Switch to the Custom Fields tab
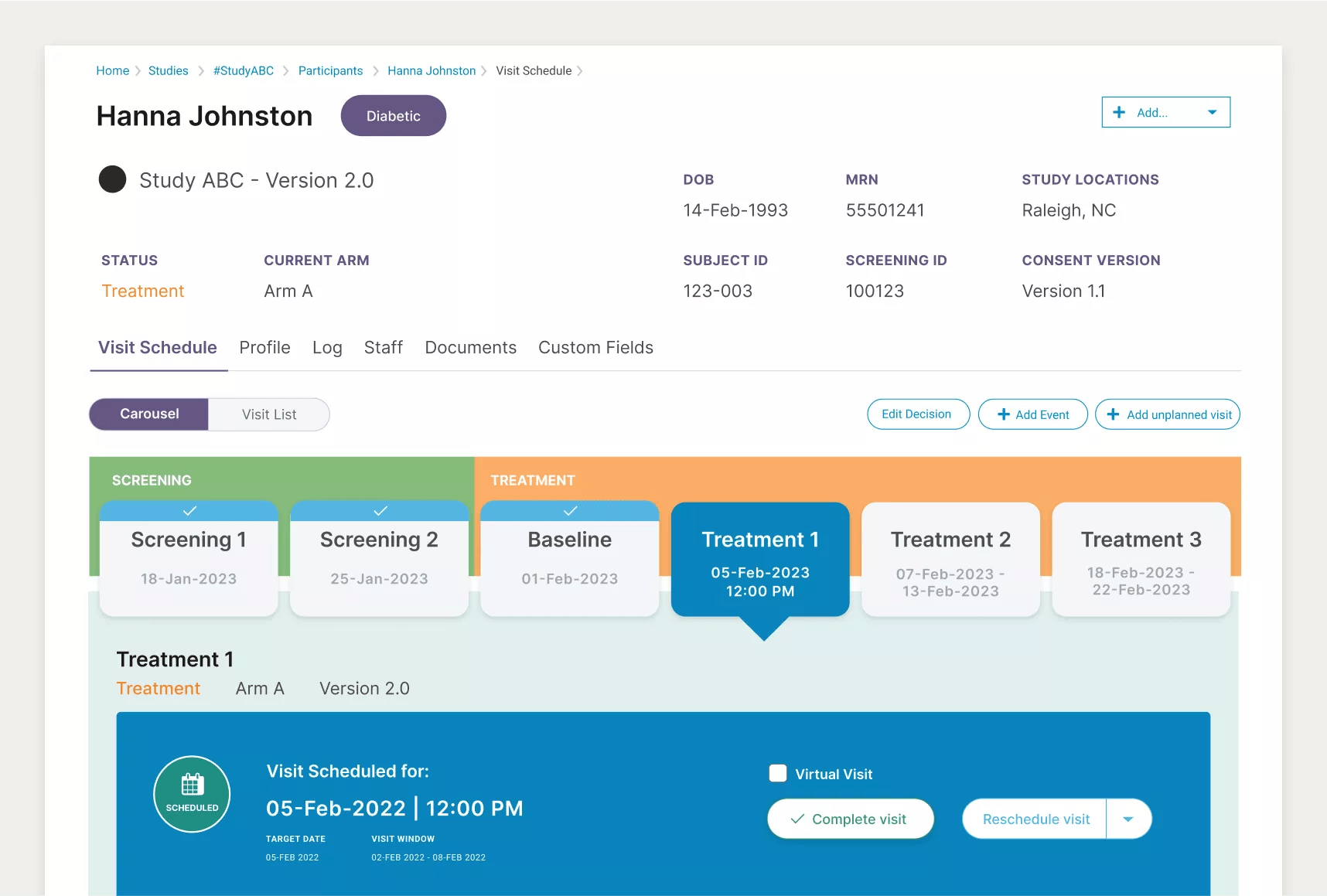 [595, 348]
